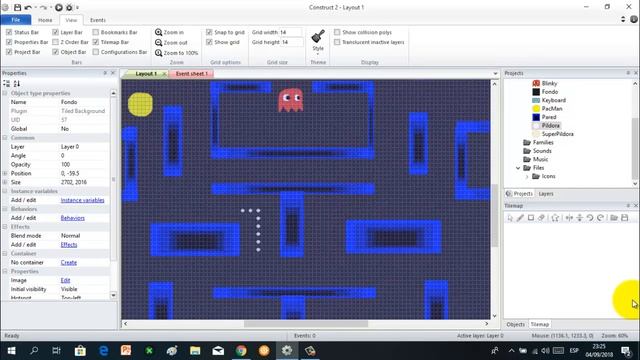
Task: Open Chrome from the taskbar
Action: click(241, 351)
